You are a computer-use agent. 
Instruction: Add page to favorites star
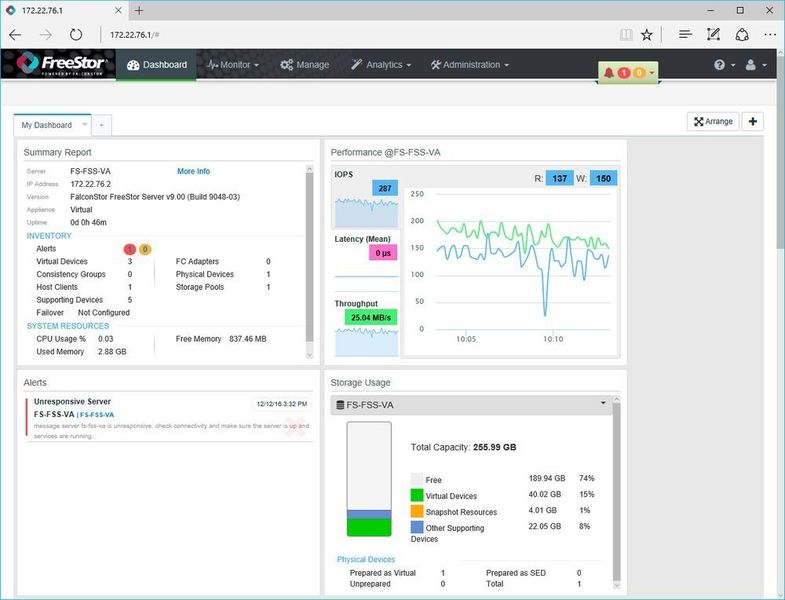647,35
